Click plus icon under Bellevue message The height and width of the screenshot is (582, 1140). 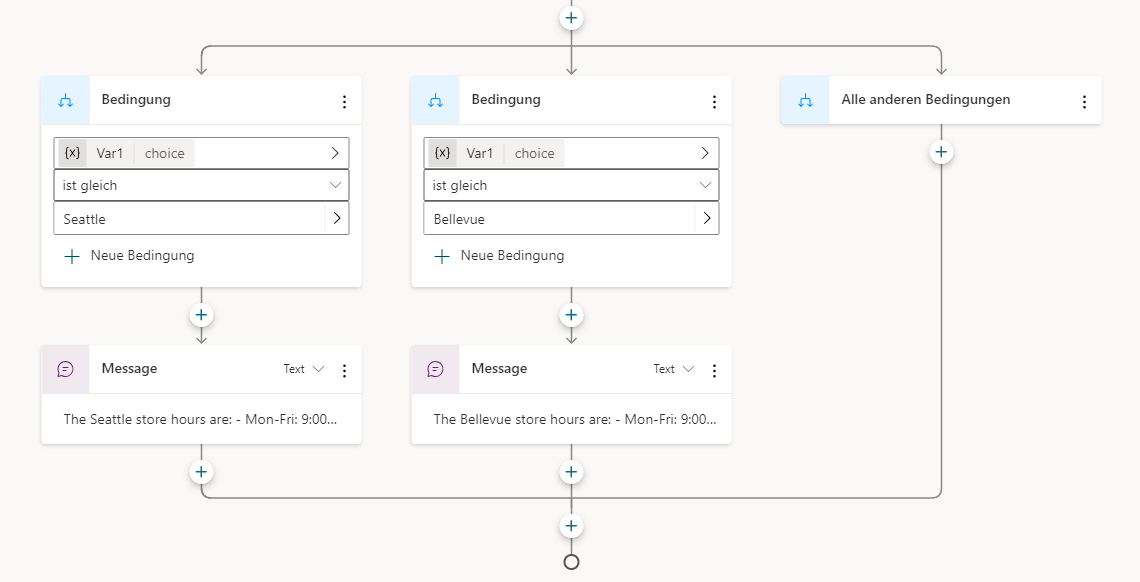point(571,472)
